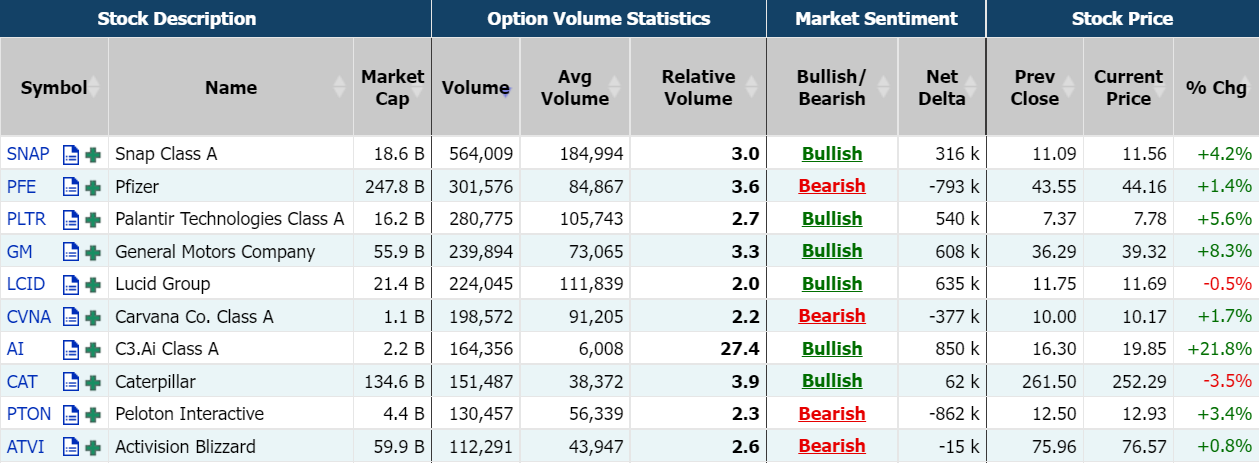Open the document icon for AI
The height and width of the screenshot is (463, 1259).
point(71,349)
